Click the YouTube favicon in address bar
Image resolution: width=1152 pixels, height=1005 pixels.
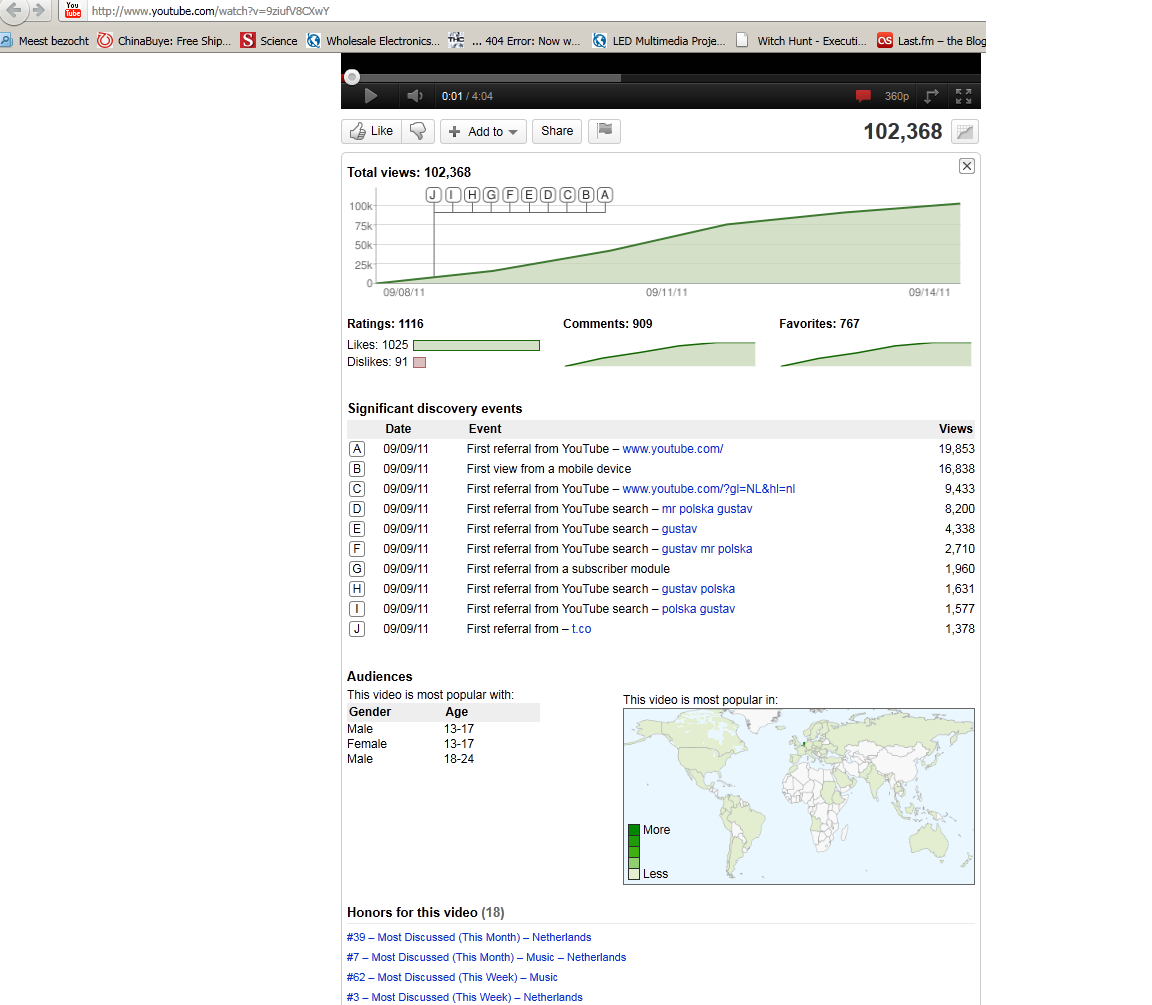pos(73,10)
